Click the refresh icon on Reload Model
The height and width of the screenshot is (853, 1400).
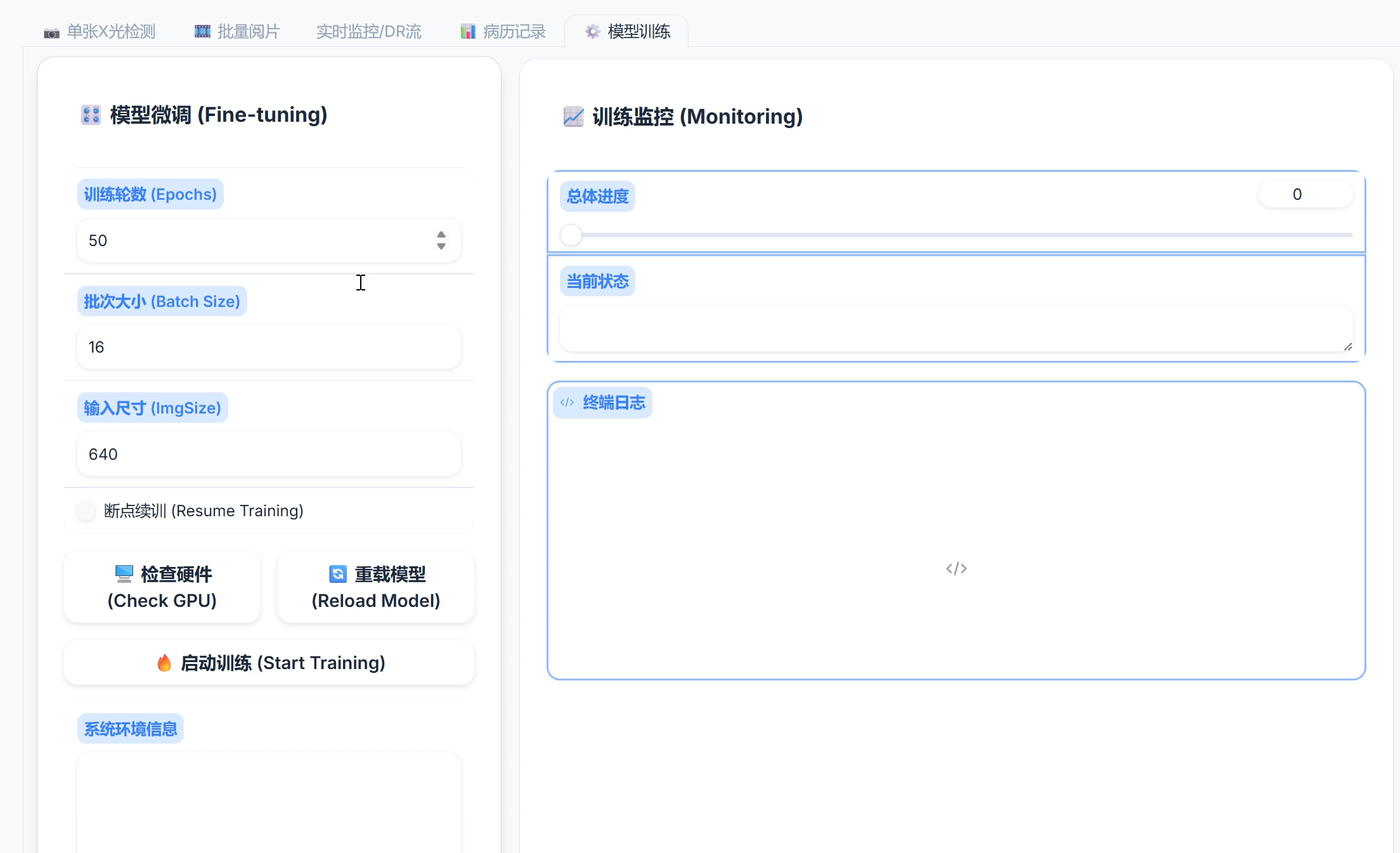[338, 574]
